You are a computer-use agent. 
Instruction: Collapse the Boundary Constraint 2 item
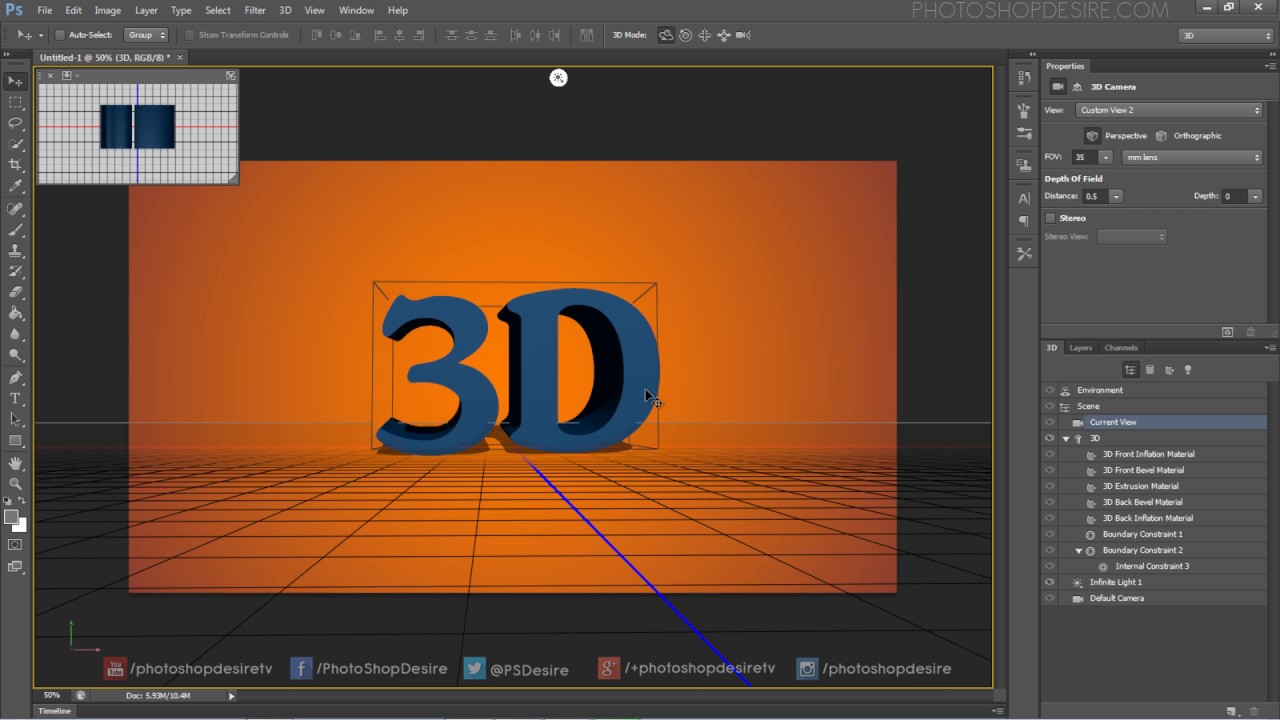coord(1079,551)
